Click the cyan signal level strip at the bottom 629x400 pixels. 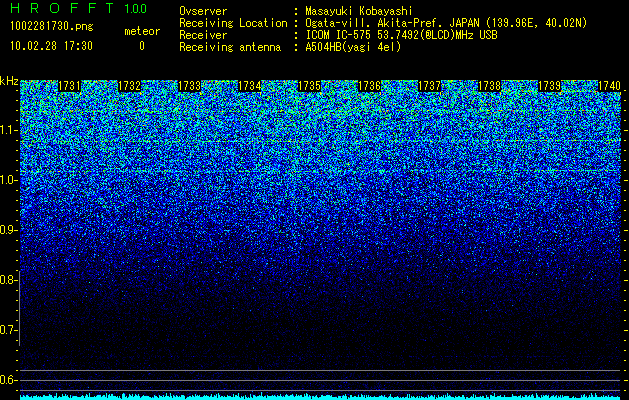pyautogui.click(x=320, y=397)
